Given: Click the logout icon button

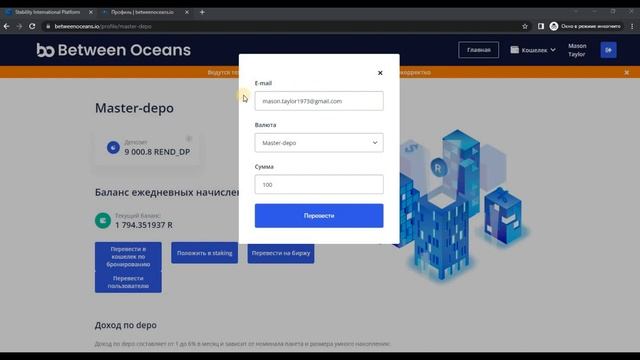Looking at the screenshot, I should tap(608, 50).
